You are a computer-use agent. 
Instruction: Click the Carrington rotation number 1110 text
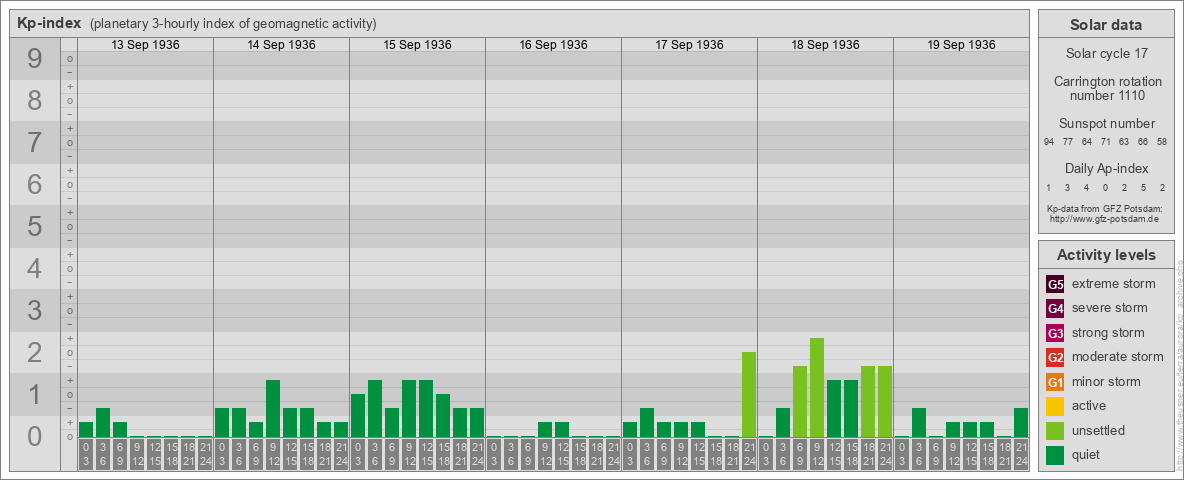click(1107, 88)
